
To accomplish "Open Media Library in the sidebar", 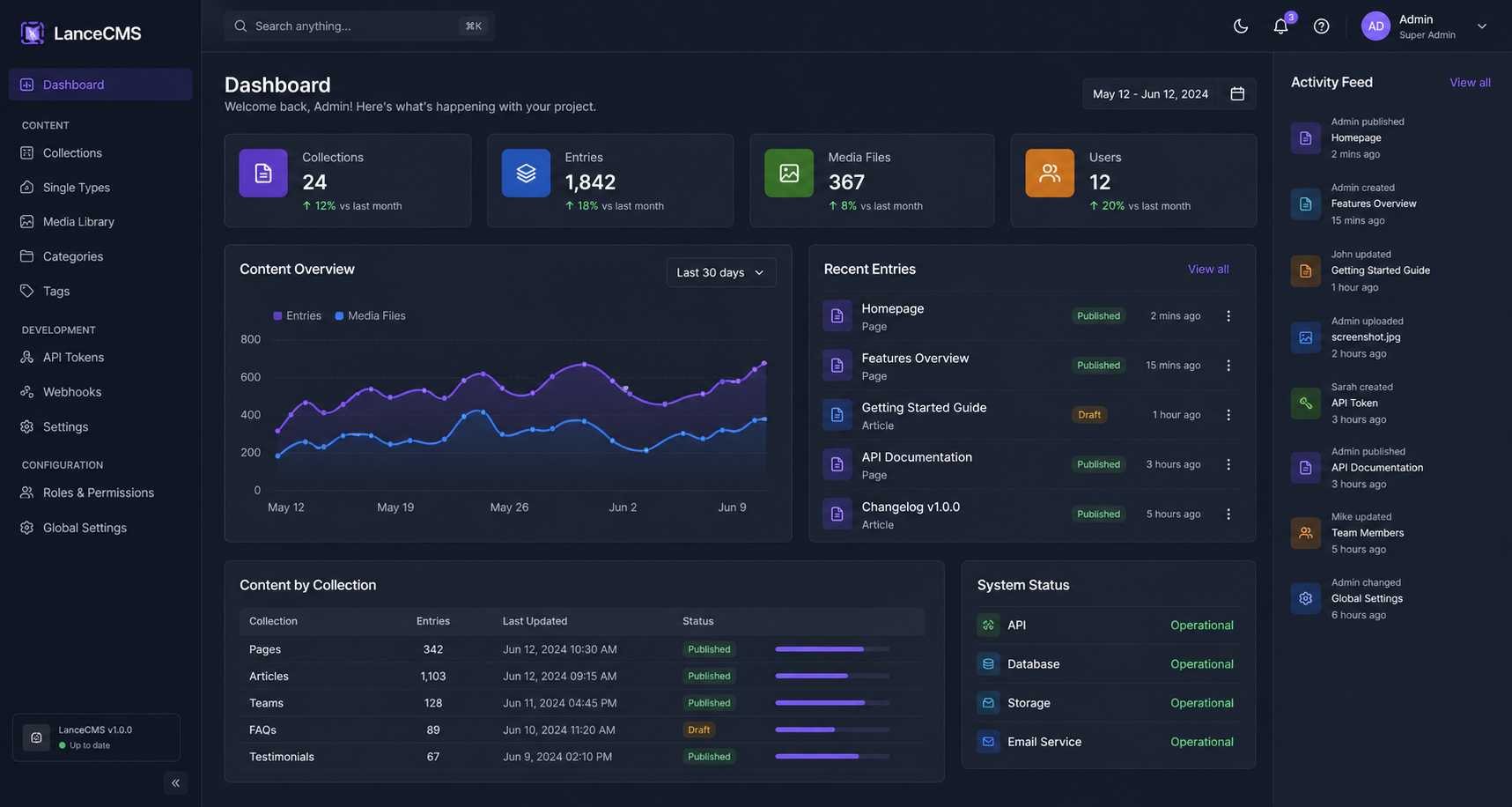I will click(78, 222).
